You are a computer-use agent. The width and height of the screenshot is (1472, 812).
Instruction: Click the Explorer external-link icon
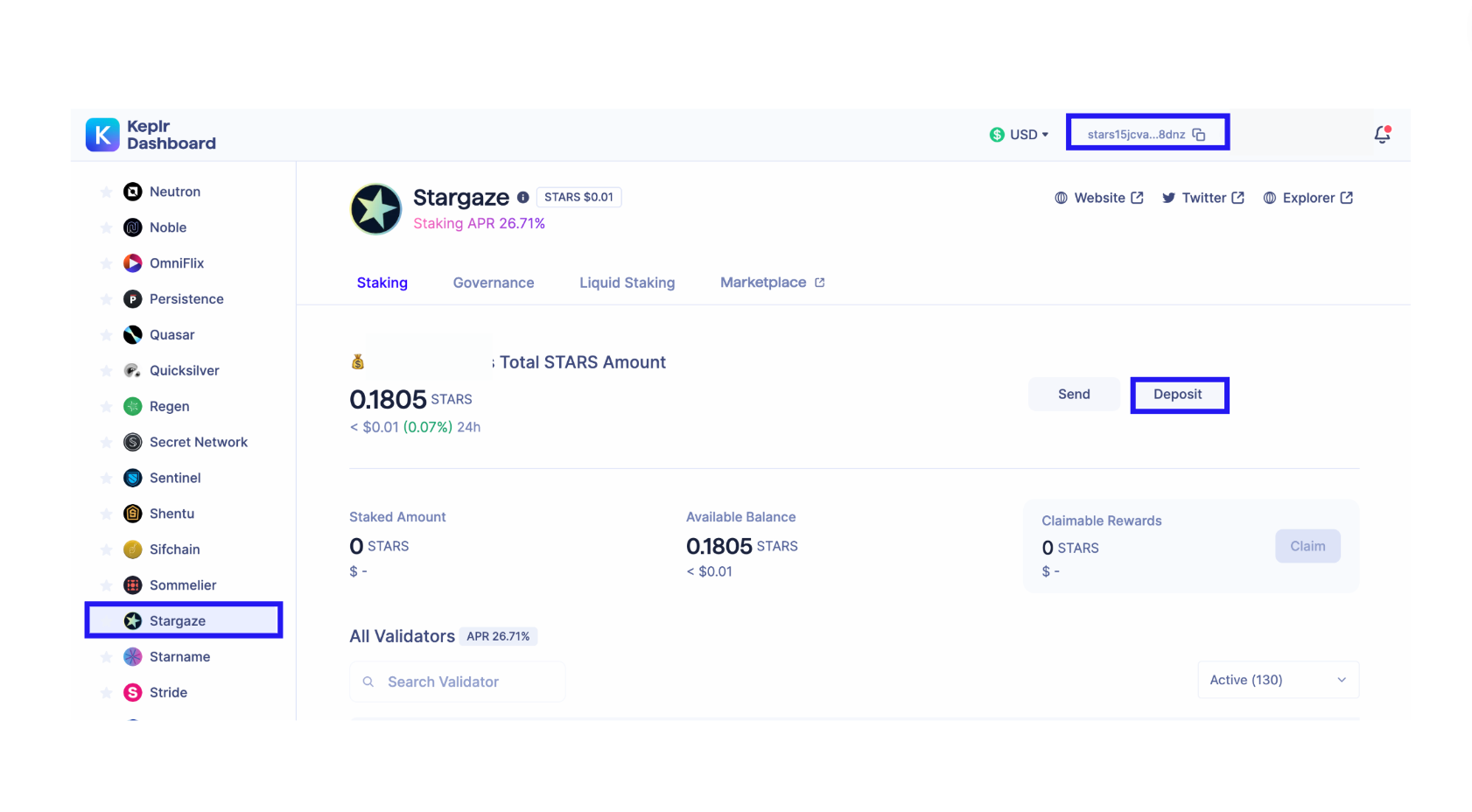click(x=1347, y=198)
